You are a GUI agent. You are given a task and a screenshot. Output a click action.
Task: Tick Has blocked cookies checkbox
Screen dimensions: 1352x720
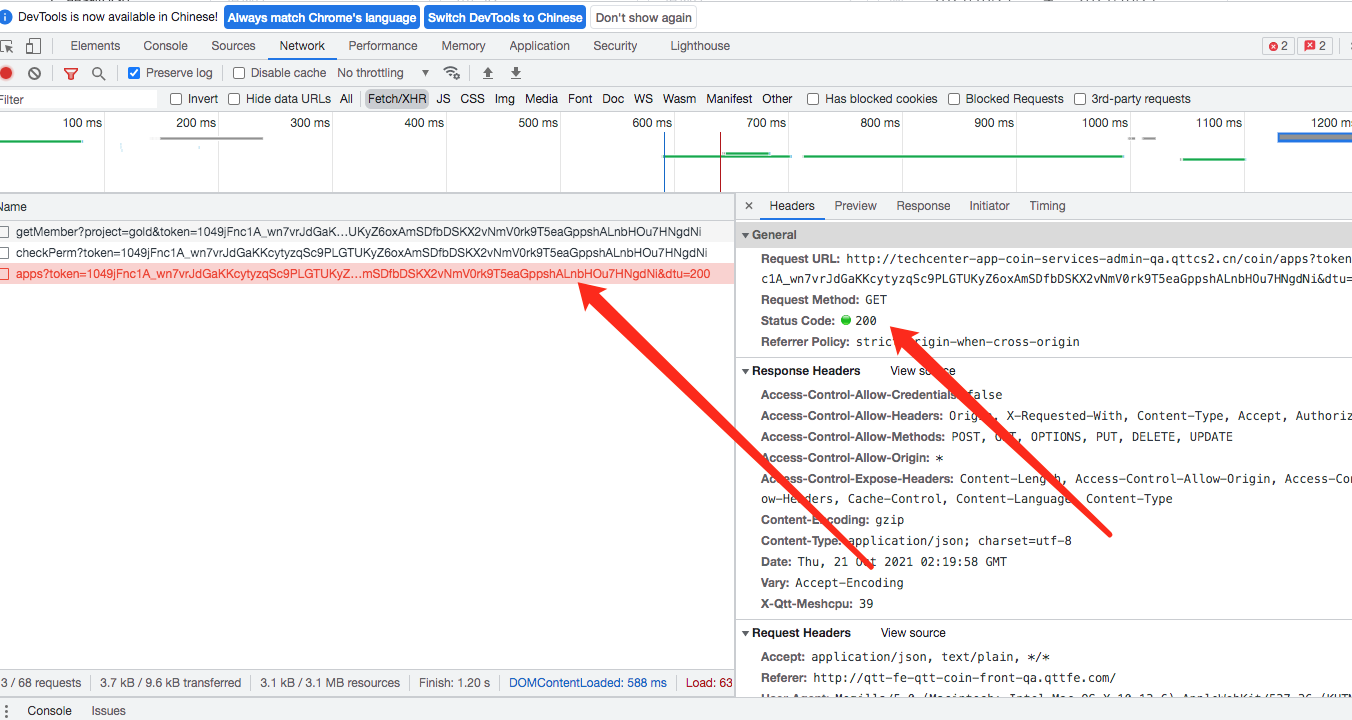coord(813,99)
